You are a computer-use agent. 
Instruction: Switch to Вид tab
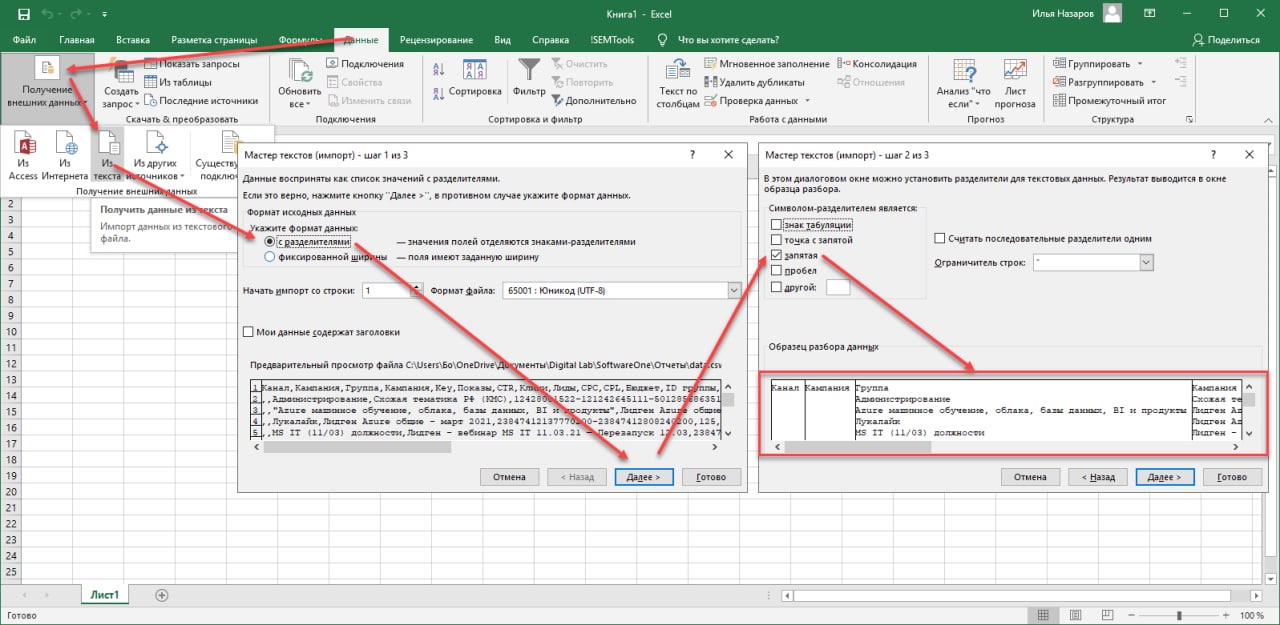[x=502, y=40]
